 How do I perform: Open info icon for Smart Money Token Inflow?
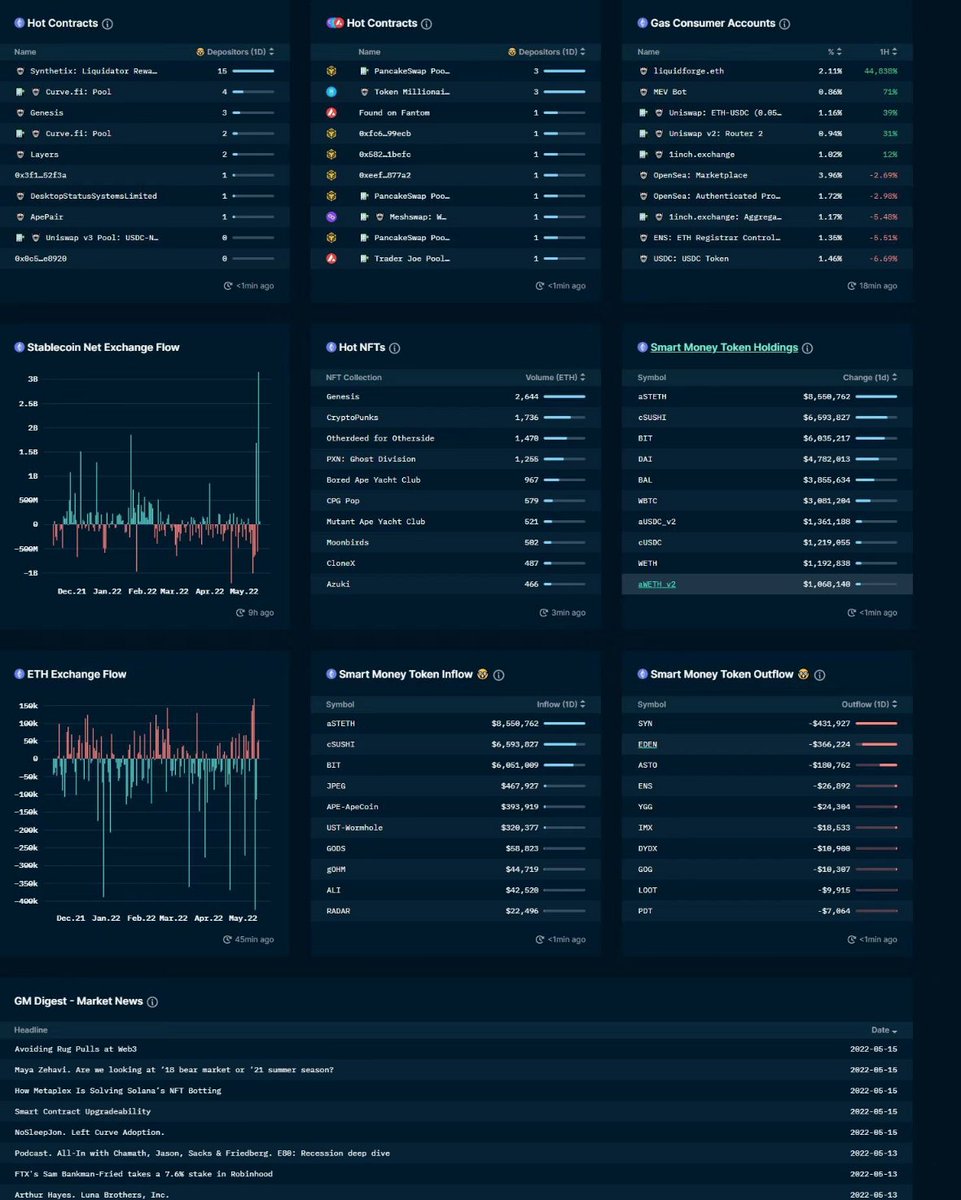(x=498, y=675)
